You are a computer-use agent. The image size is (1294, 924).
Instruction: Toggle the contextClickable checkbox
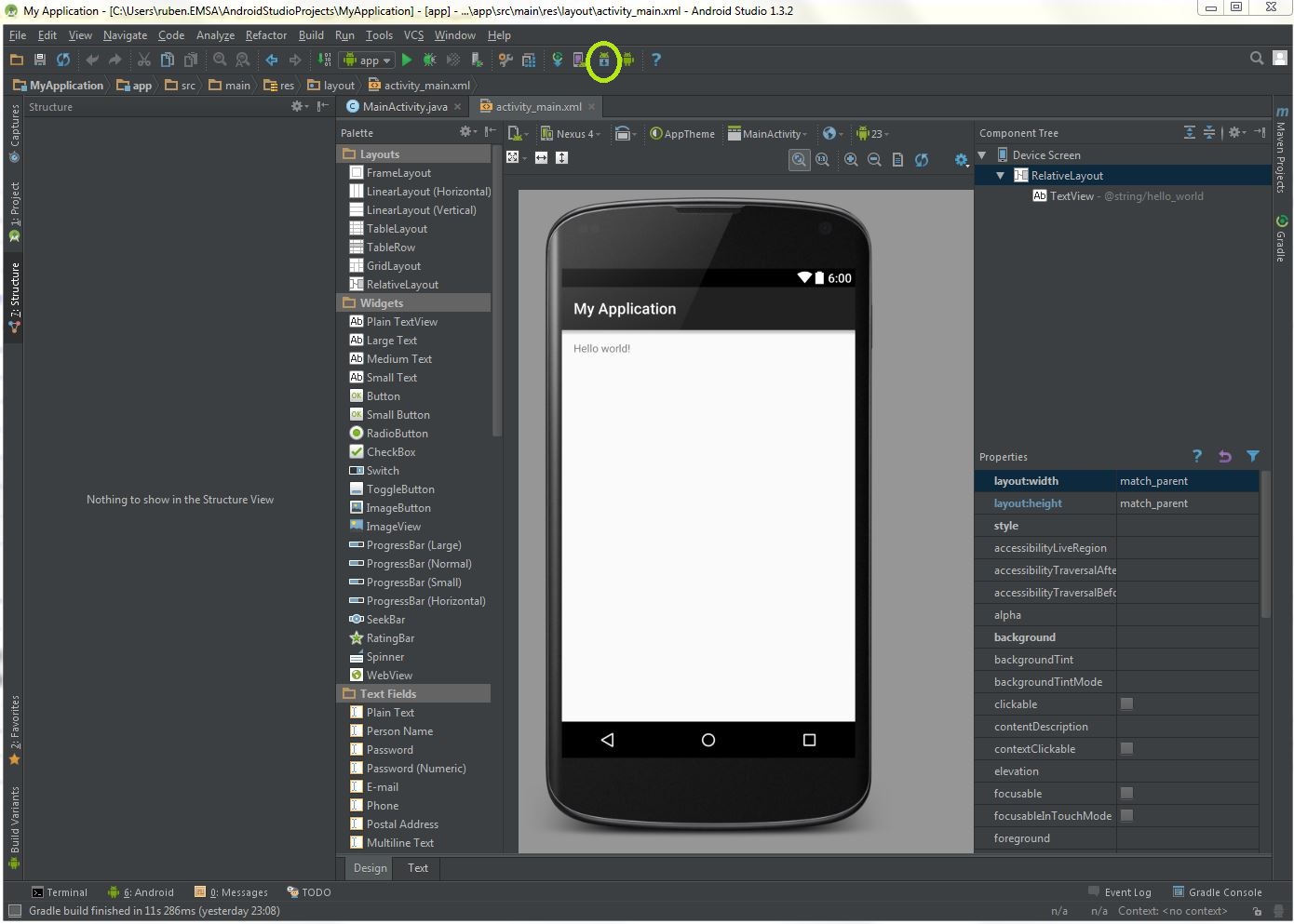(x=1126, y=748)
